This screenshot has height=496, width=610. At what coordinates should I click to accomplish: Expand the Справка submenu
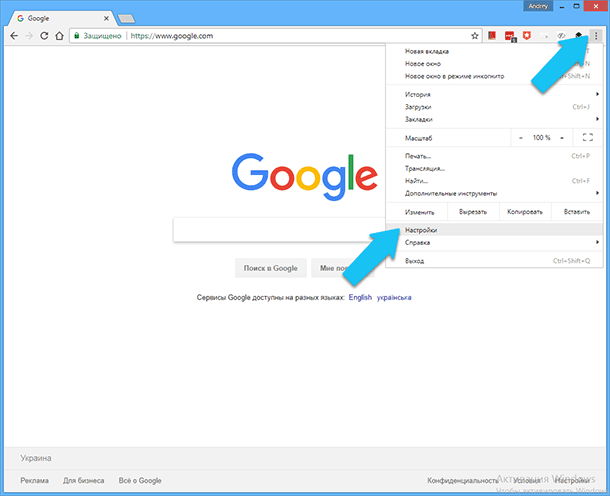(494, 242)
